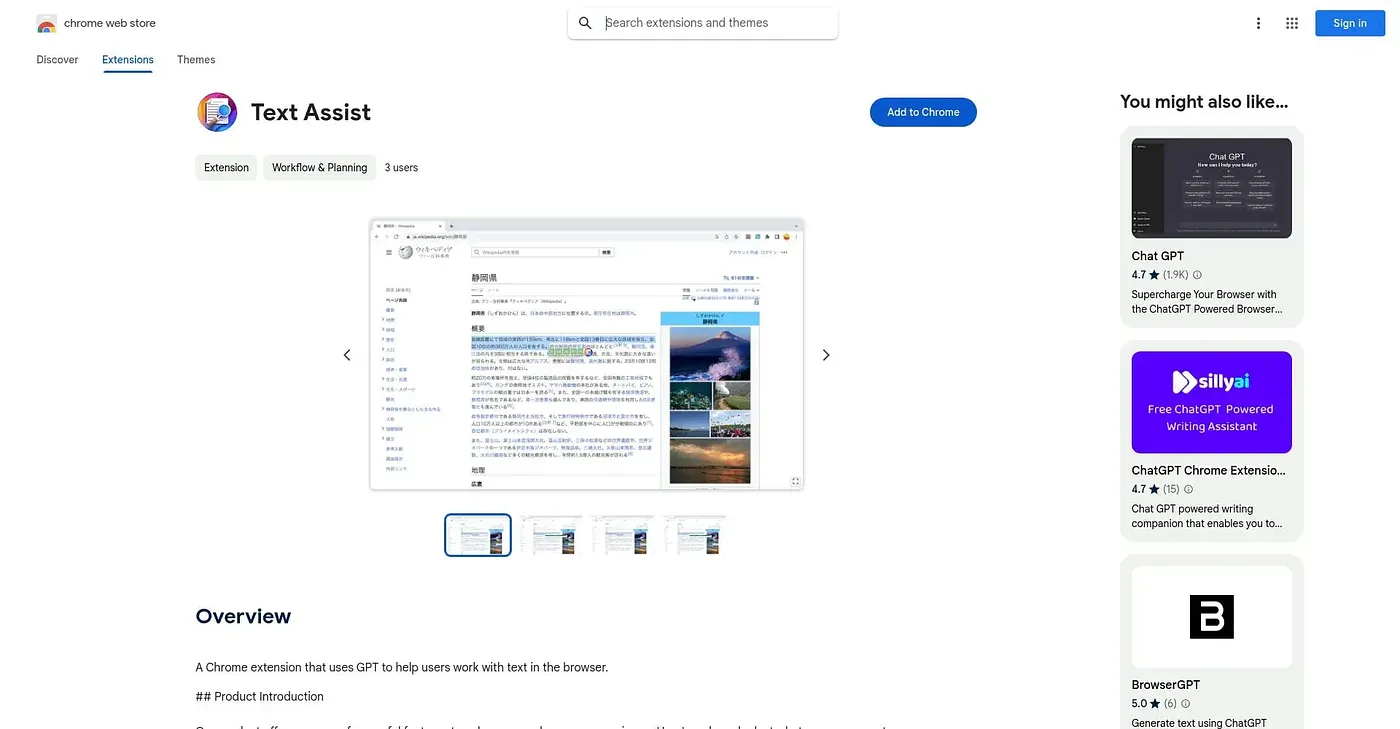Screen dimensions: 1400x729
Task: Select the third screenshot thumbnail
Action: coord(623,535)
